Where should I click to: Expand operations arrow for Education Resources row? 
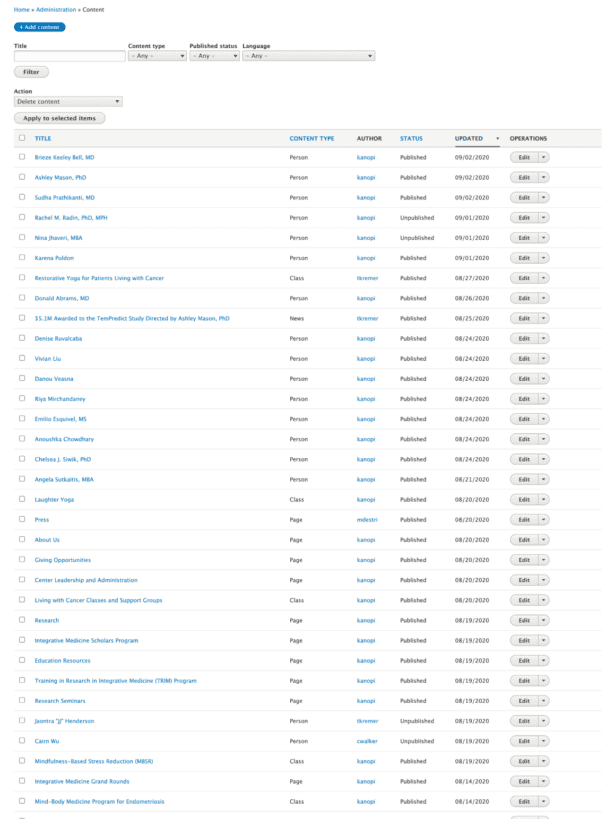coord(543,661)
